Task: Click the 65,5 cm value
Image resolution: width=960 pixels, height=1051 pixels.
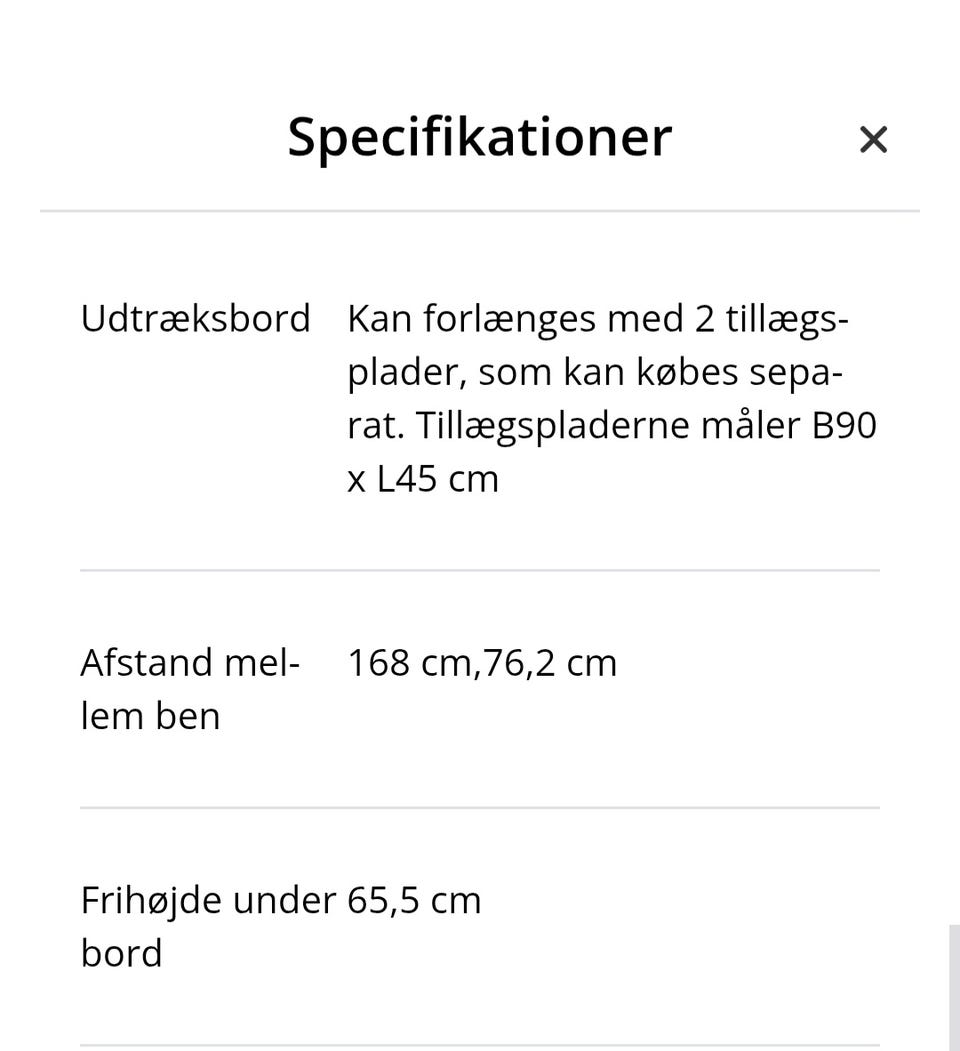Action: (414, 900)
